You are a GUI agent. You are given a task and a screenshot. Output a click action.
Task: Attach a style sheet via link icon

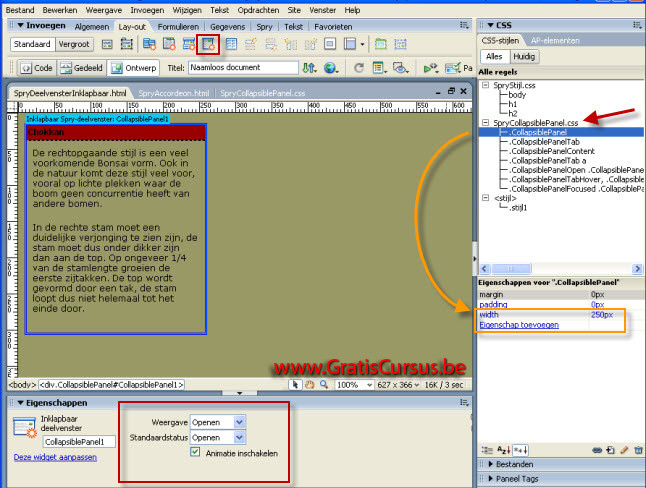(x=597, y=450)
